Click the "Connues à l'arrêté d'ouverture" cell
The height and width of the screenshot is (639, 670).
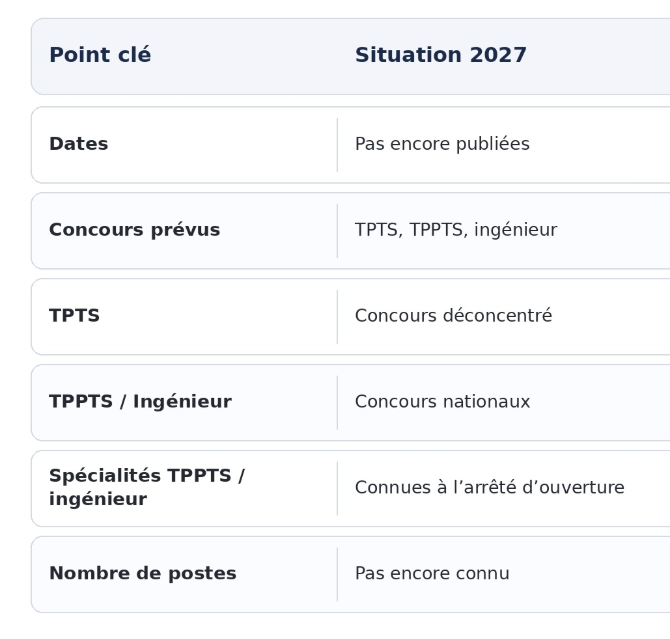(x=489, y=488)
